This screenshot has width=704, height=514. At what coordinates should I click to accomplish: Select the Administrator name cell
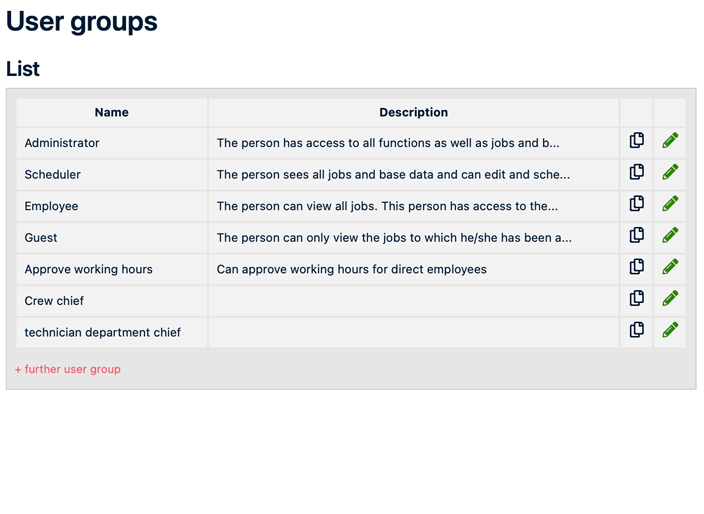click(62, 143)
